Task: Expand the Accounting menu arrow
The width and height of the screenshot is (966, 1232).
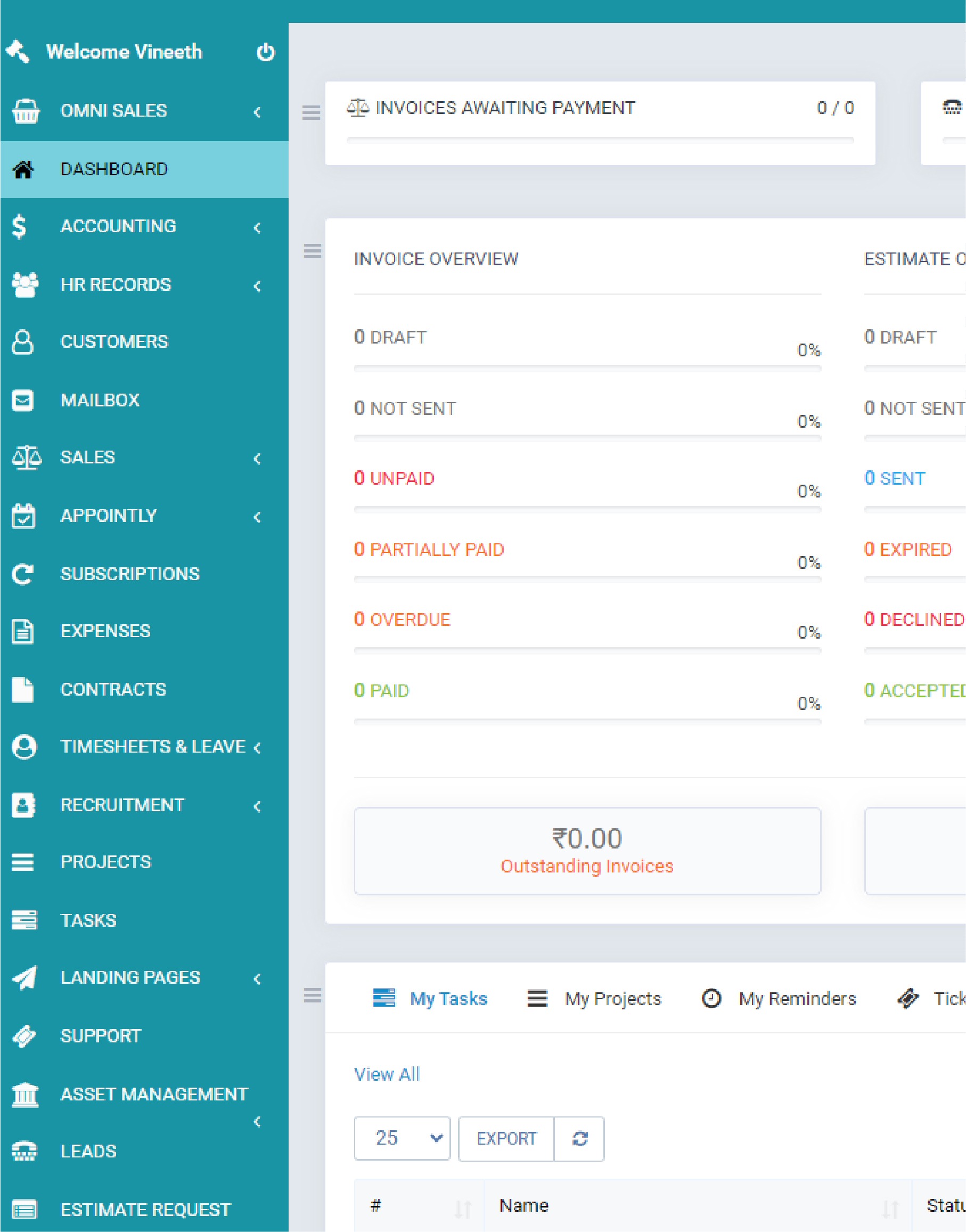Action: (x=257, y=227)
